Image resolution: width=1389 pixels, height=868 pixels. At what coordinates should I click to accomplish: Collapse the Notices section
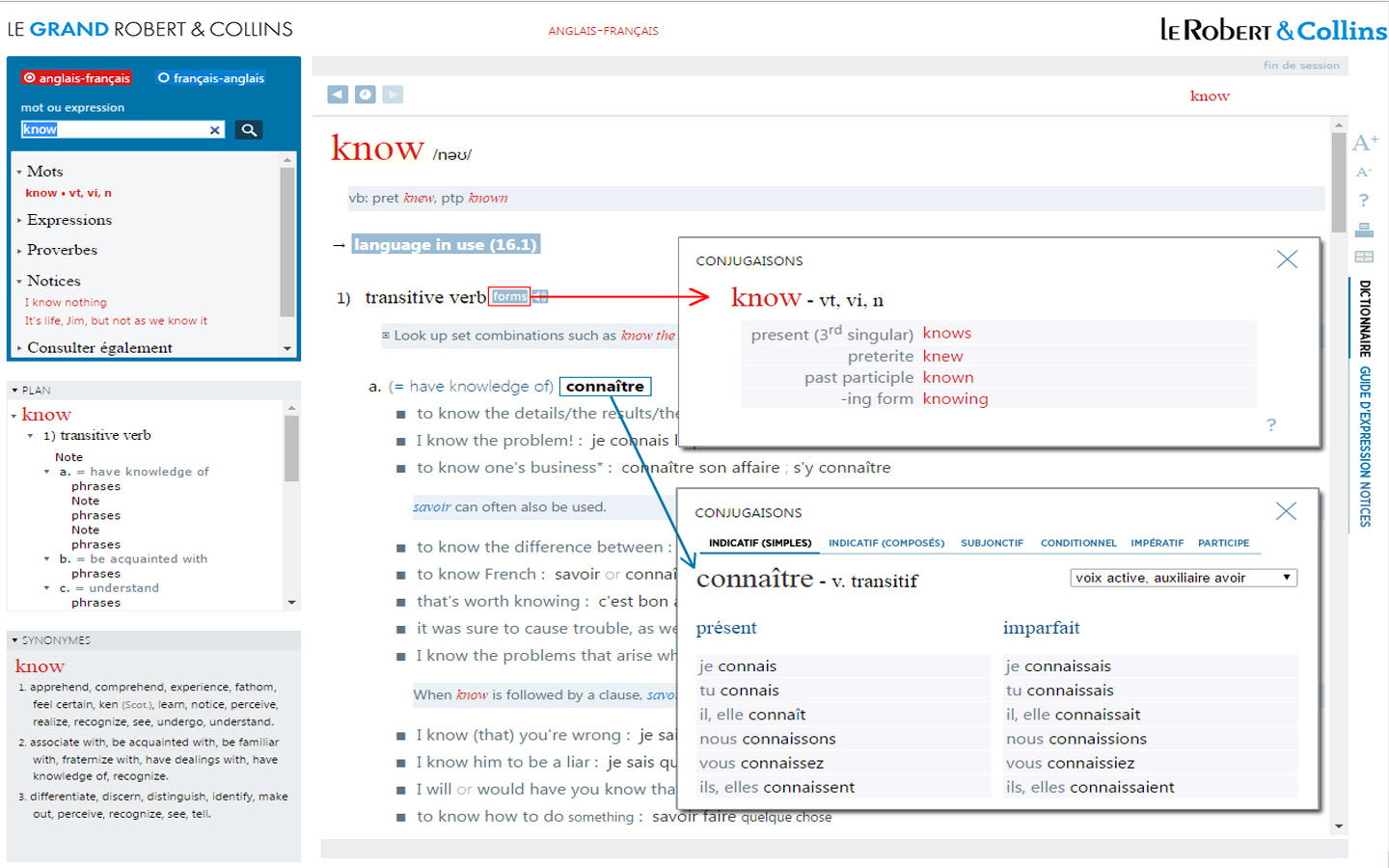pyautogui.click(x=19, y=282)
